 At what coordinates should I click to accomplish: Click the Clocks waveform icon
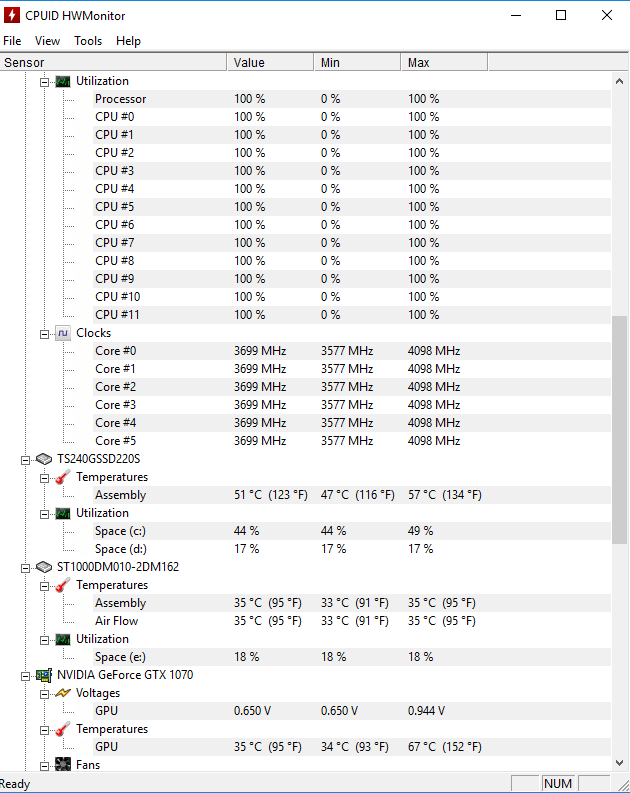pos(63,333)
